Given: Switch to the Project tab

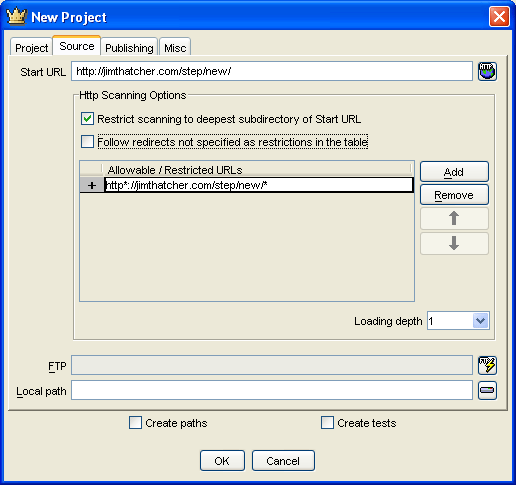Looking at the screenshot, I should 31,48.
